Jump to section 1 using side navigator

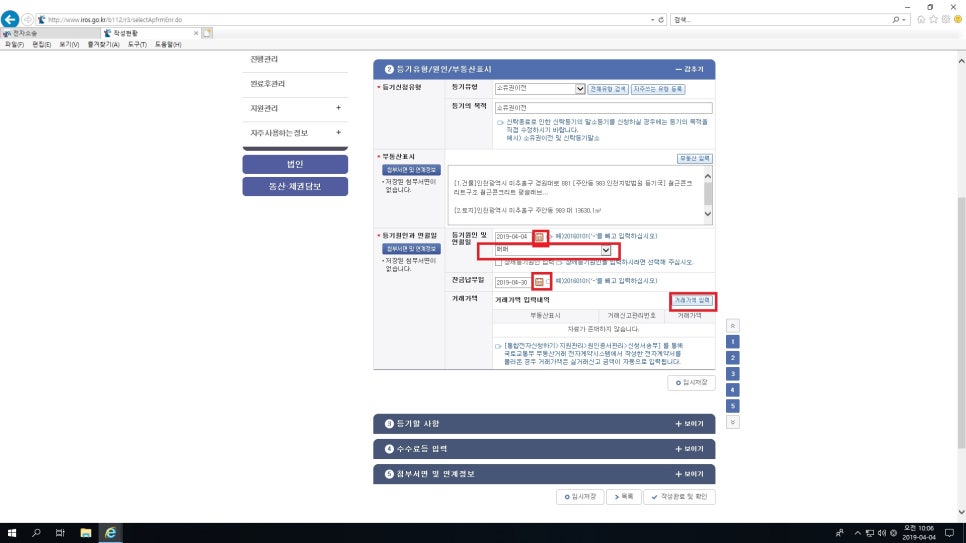tap(733, 341)
